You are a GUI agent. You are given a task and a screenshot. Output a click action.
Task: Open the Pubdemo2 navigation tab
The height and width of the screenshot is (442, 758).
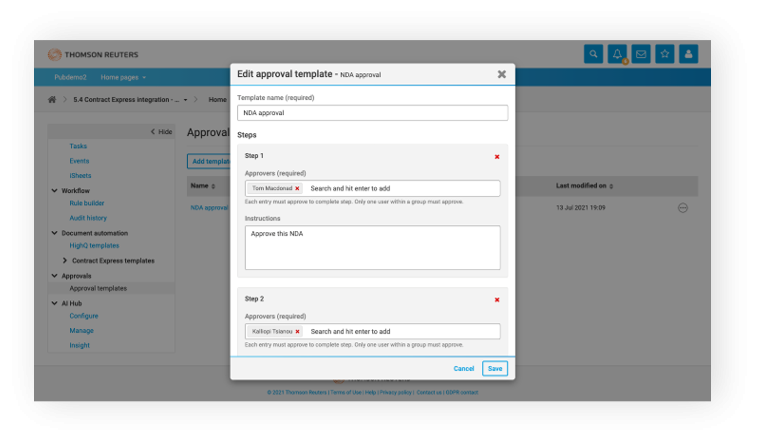coord(70,77)
